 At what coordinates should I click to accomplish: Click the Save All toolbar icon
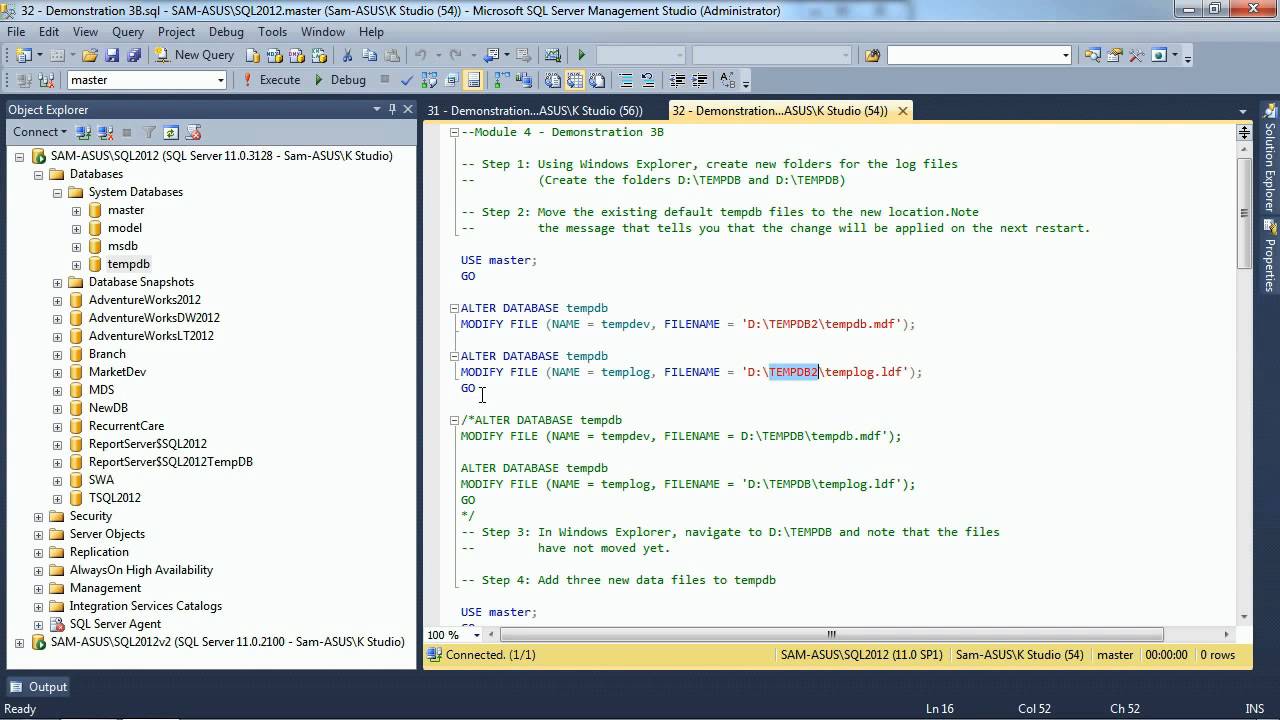tap(133, 55)
